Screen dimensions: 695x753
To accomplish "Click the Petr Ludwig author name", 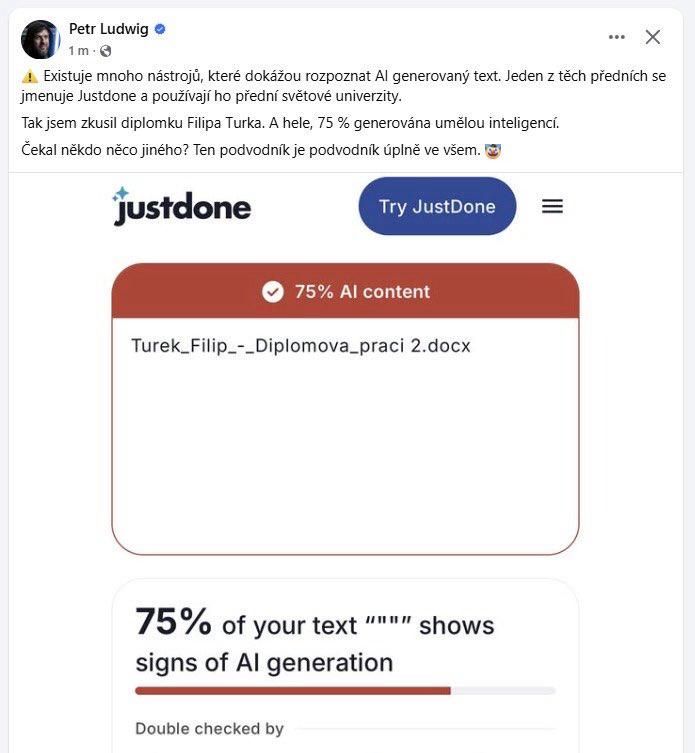I will pos(109,29).
